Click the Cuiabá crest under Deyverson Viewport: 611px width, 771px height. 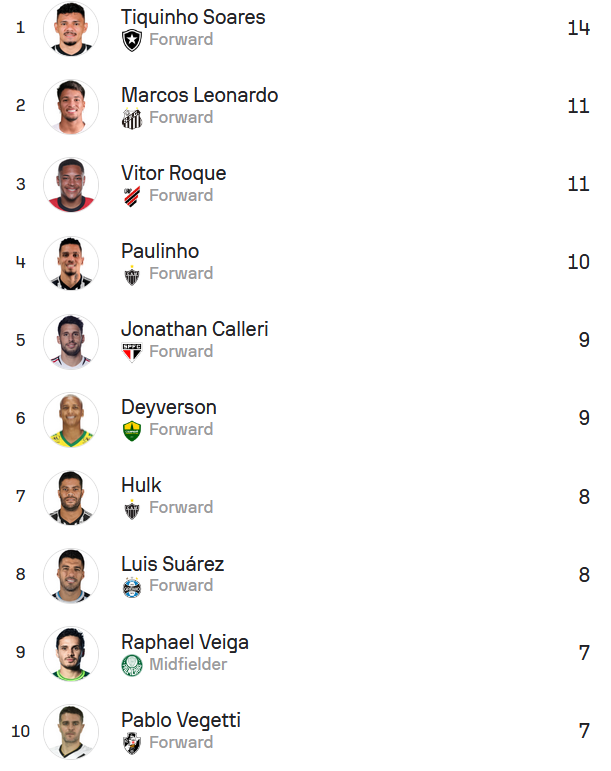pos(131,430)
